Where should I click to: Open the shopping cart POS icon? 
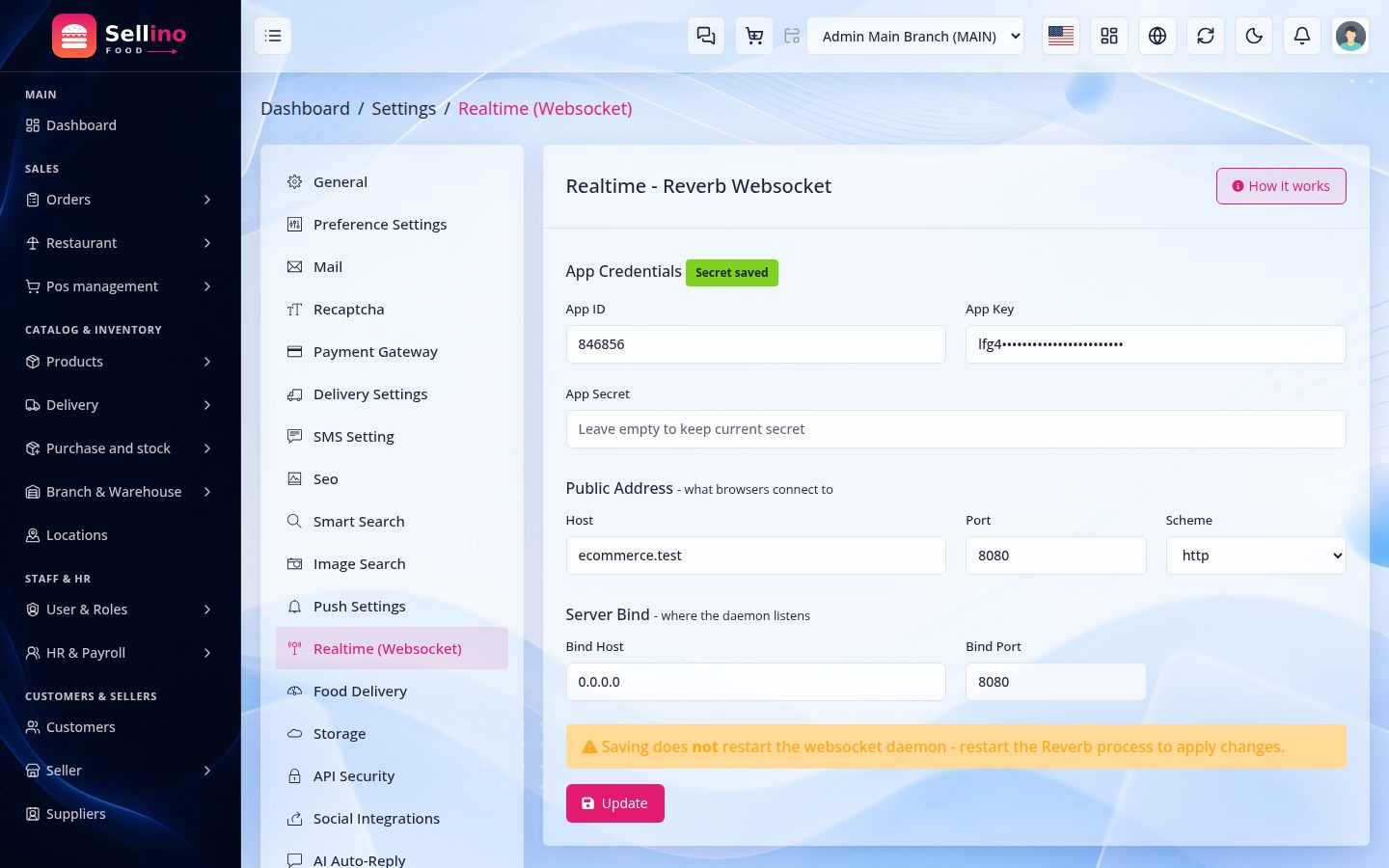[754, 36]
